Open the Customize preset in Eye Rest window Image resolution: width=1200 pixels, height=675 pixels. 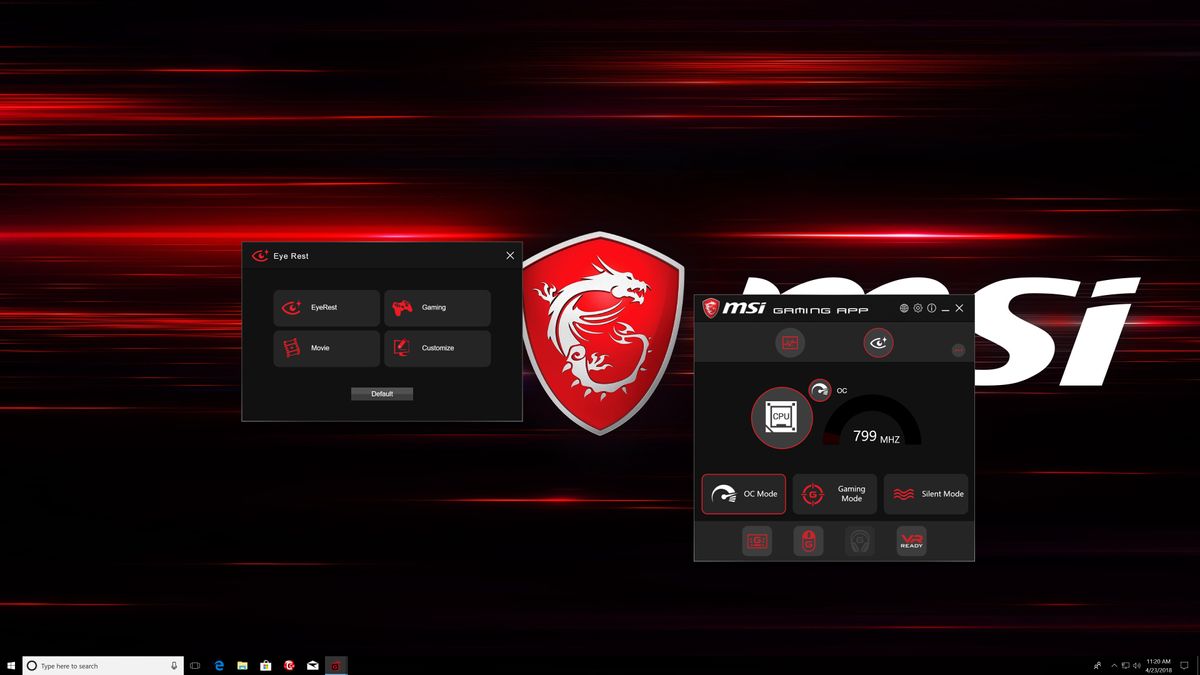tap(437, 348)
